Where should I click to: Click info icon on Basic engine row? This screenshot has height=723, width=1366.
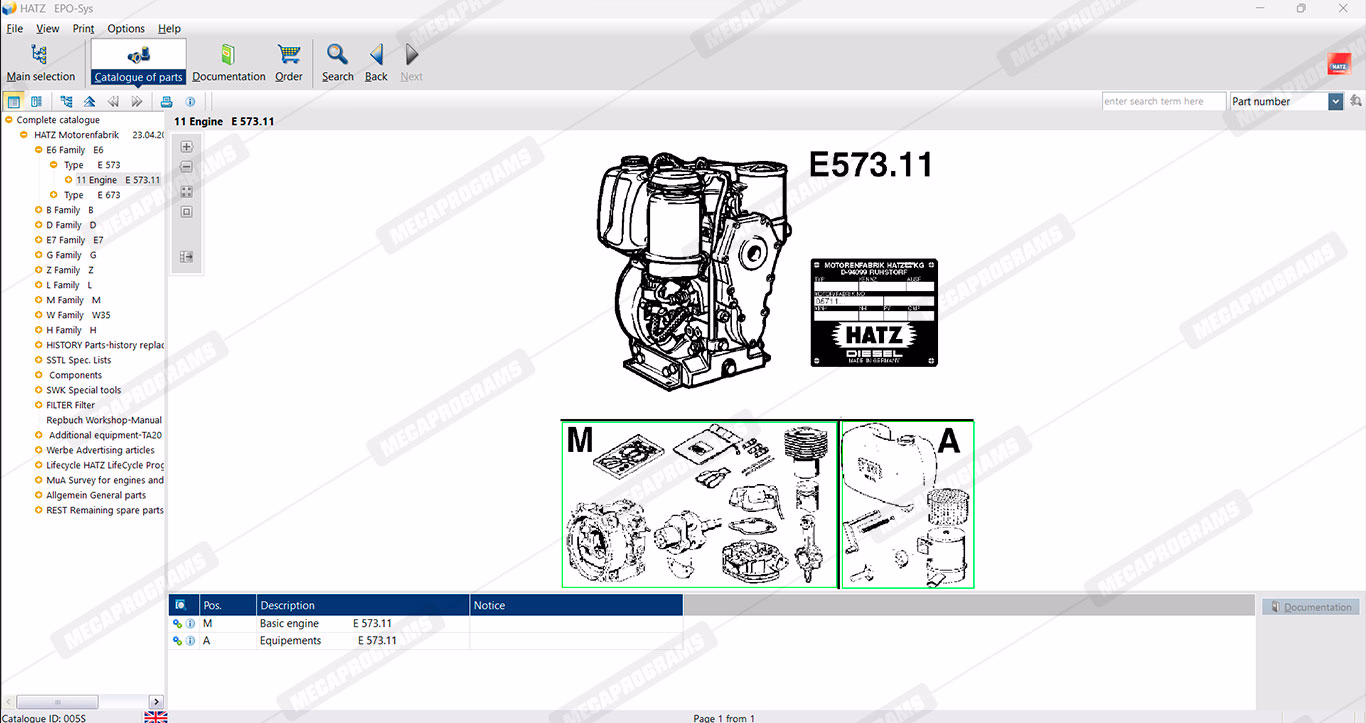(x=190, y=624)
